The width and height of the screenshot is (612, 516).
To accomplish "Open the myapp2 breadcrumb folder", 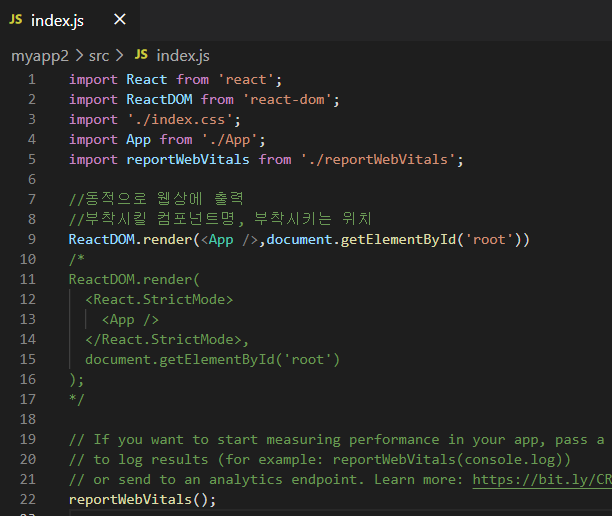I will pyautogui.click(x=40, y=56).
